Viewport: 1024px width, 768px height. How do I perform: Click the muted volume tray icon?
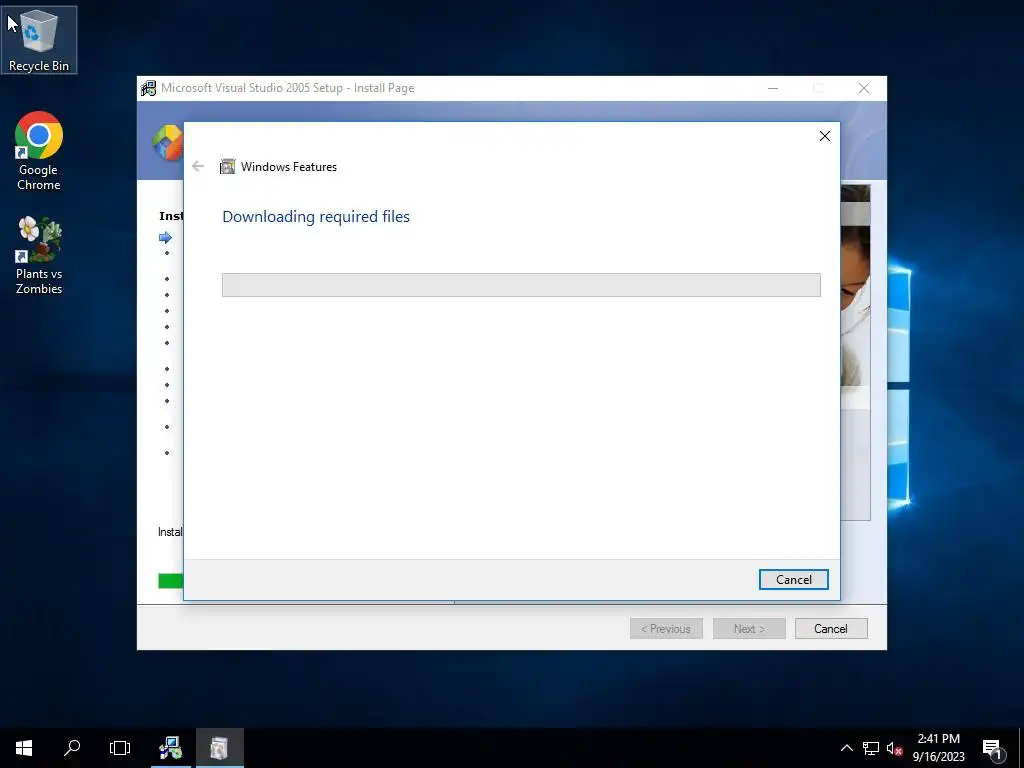pos(894,748)
